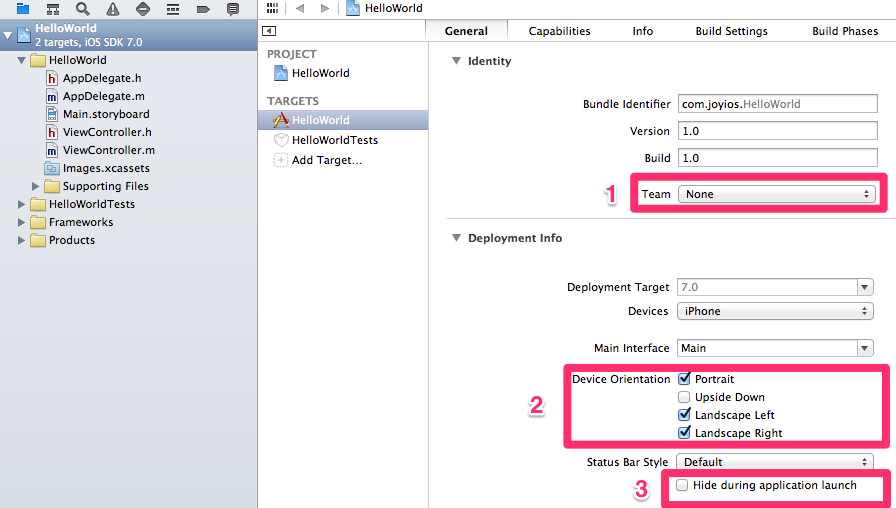
Task: Collapse the Deployment Info section
Action: coord(456,238)
